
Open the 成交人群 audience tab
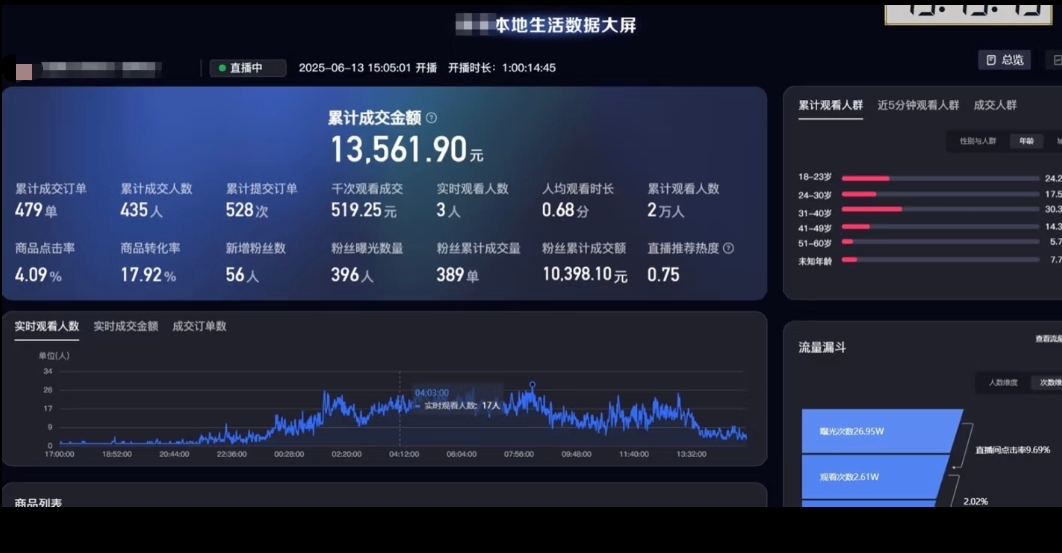(995, 105)
